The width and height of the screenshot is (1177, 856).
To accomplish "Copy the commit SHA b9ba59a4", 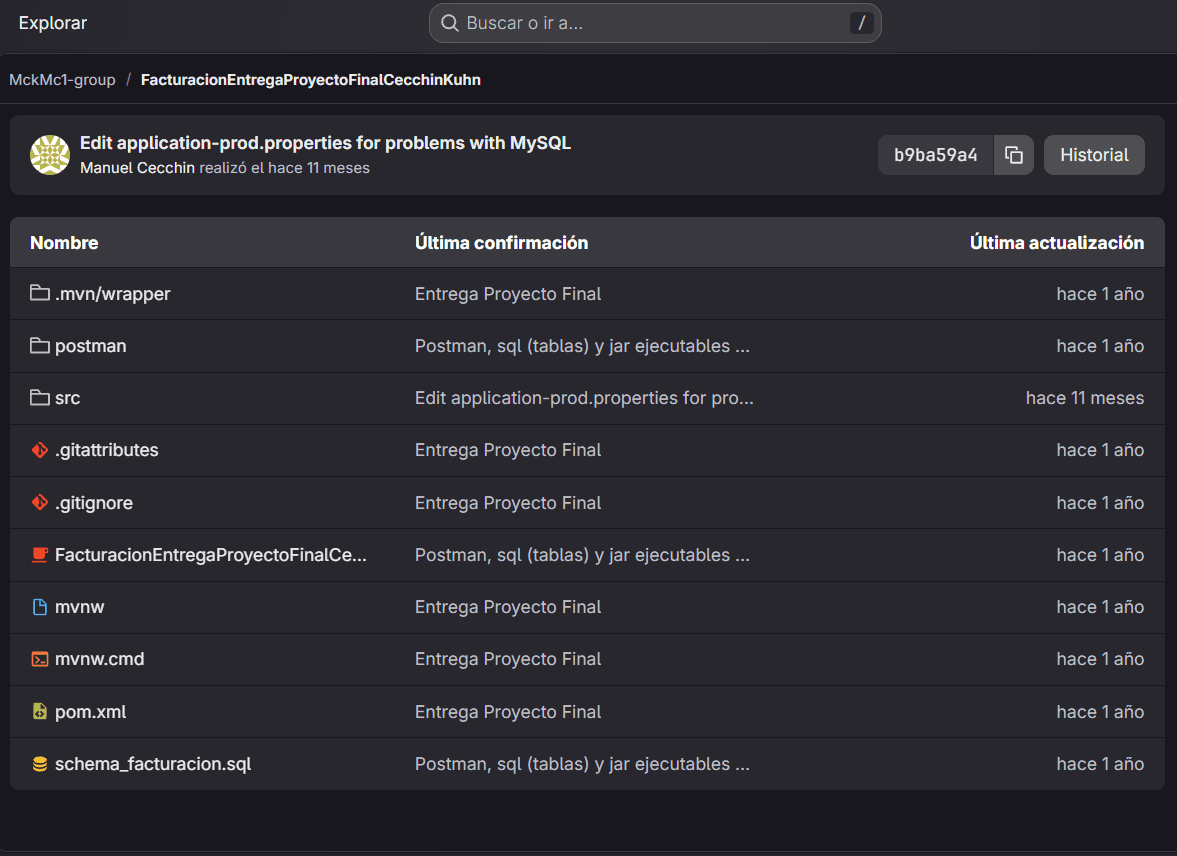I will (x=1013, y=155).
